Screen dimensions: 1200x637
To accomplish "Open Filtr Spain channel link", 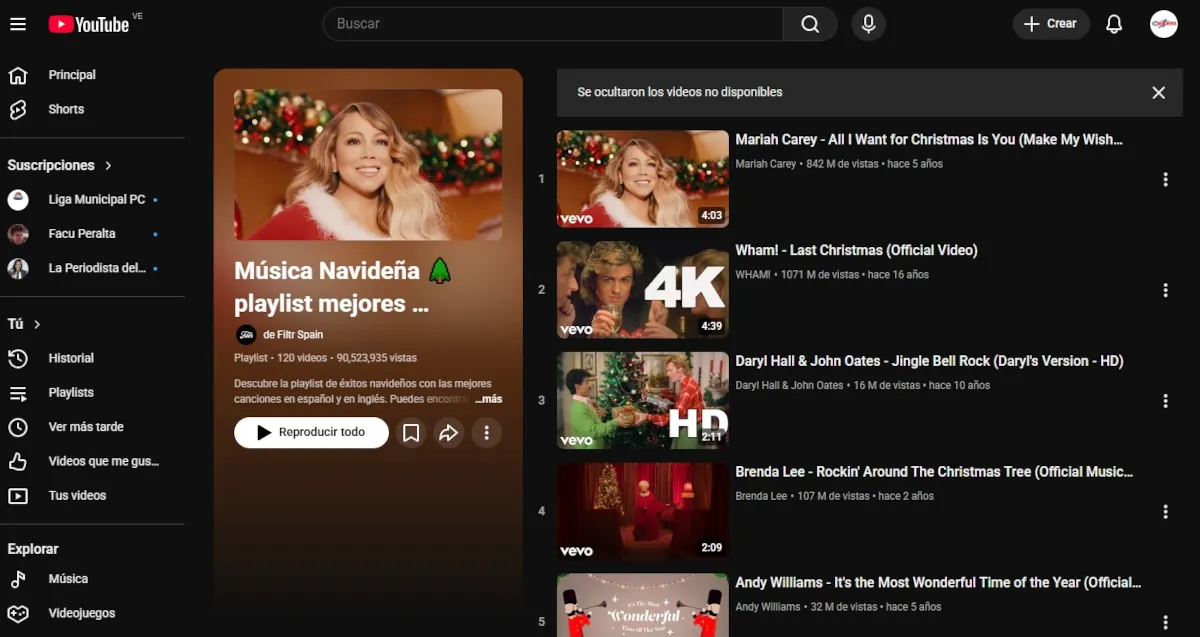I will point(293,335).
